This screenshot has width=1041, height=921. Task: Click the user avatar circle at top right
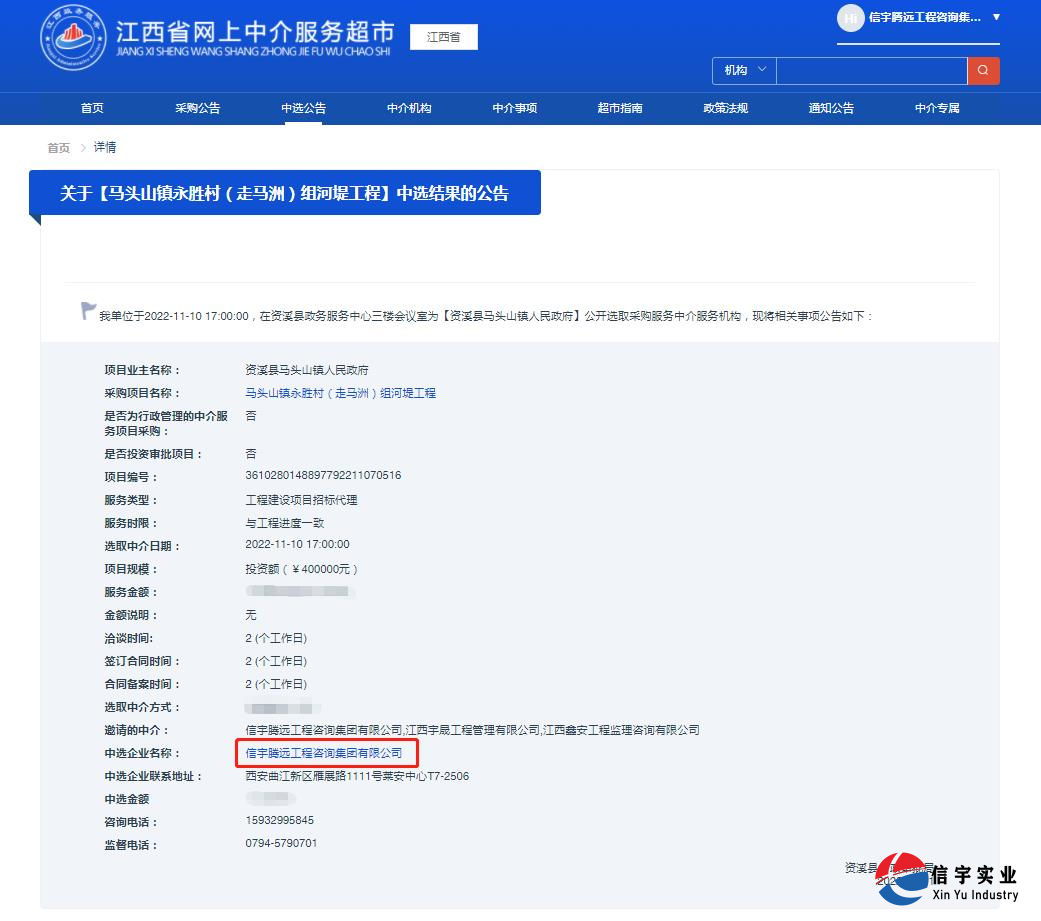coord(851,18)
